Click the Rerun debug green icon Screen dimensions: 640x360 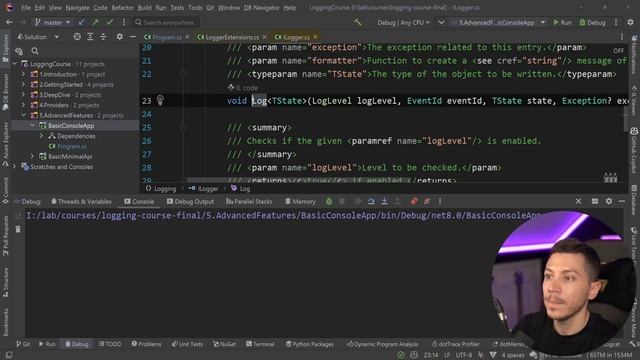(x=329, y=201)
